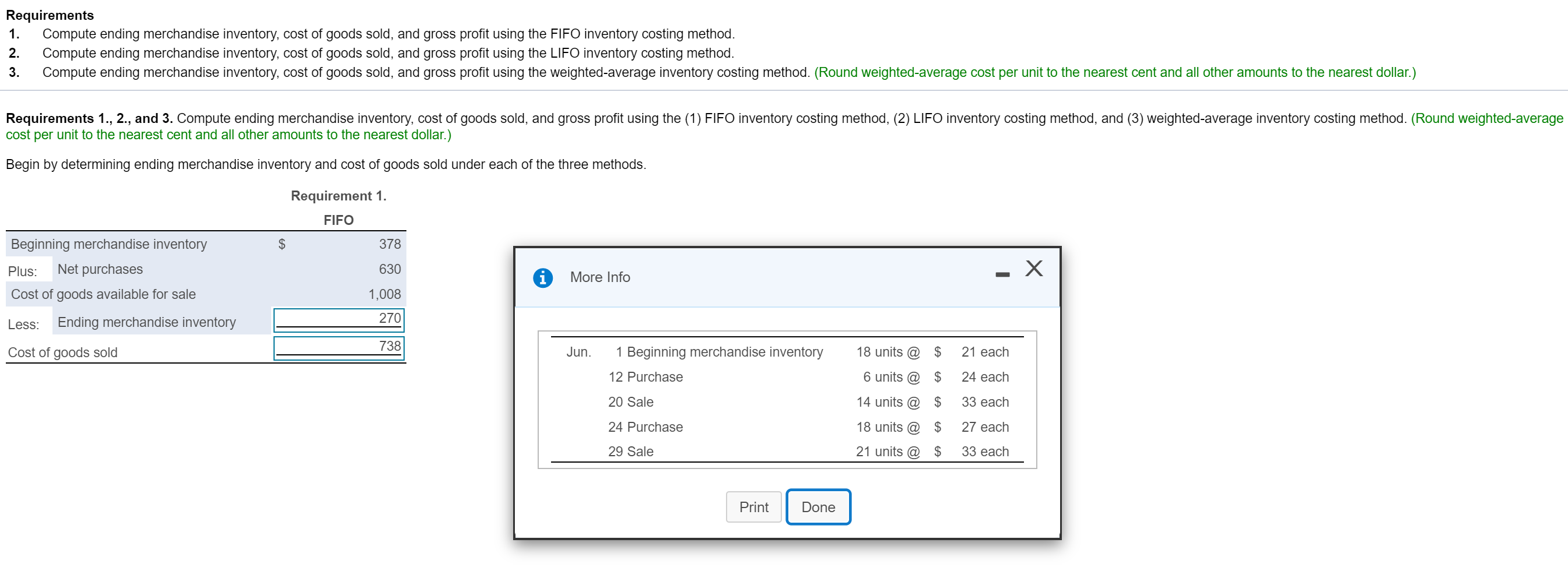Click the Requirements heading at top

pos(51,15)
